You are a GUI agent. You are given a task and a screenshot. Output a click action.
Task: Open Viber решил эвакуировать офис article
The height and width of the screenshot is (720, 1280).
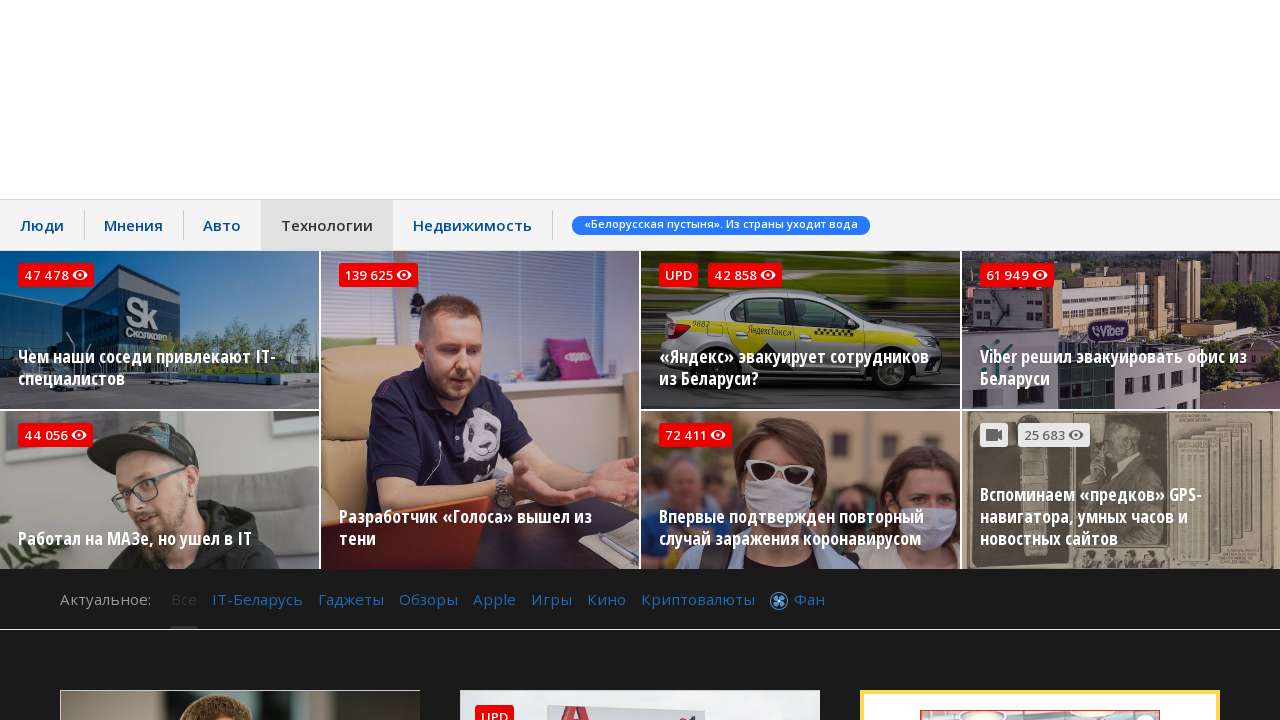pyautogui.click(x=1114, y=368)
